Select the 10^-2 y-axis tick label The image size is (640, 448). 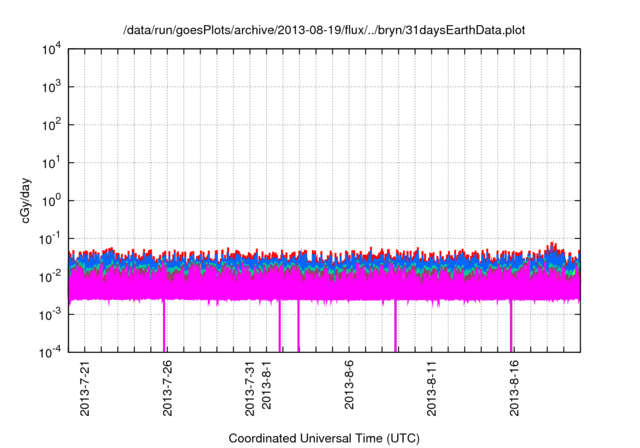pyautogui.click(x=49, y=277)
